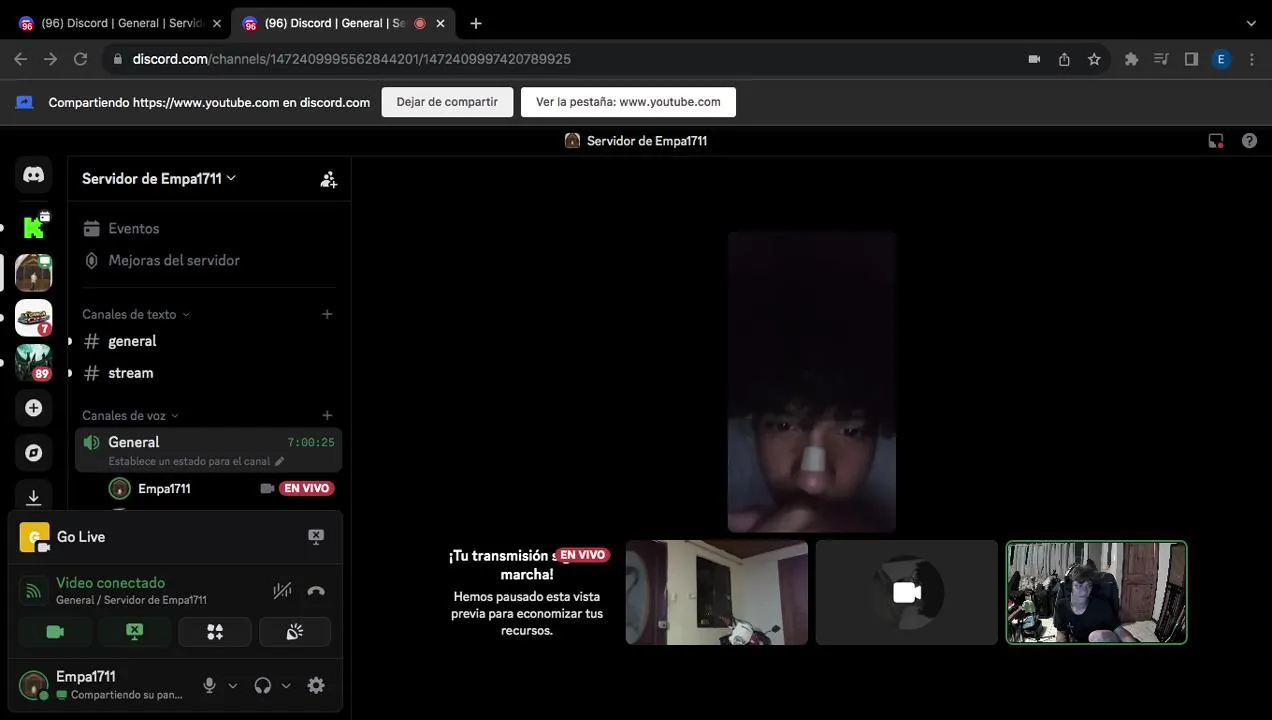Screen dimensions: 1272x720
Task: Click the discord.com address bar
Action: pyautogui.click(x=351, y=59)
